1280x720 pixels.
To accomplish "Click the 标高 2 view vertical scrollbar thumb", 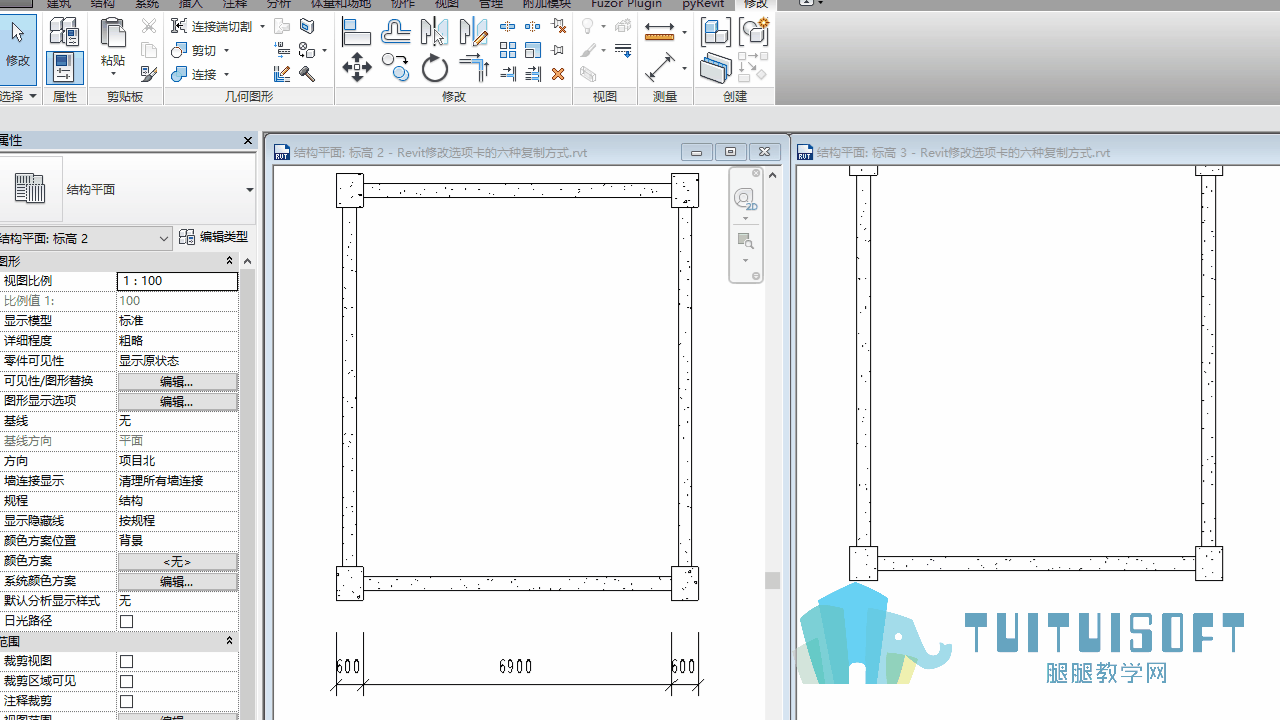I will [772, 580].
